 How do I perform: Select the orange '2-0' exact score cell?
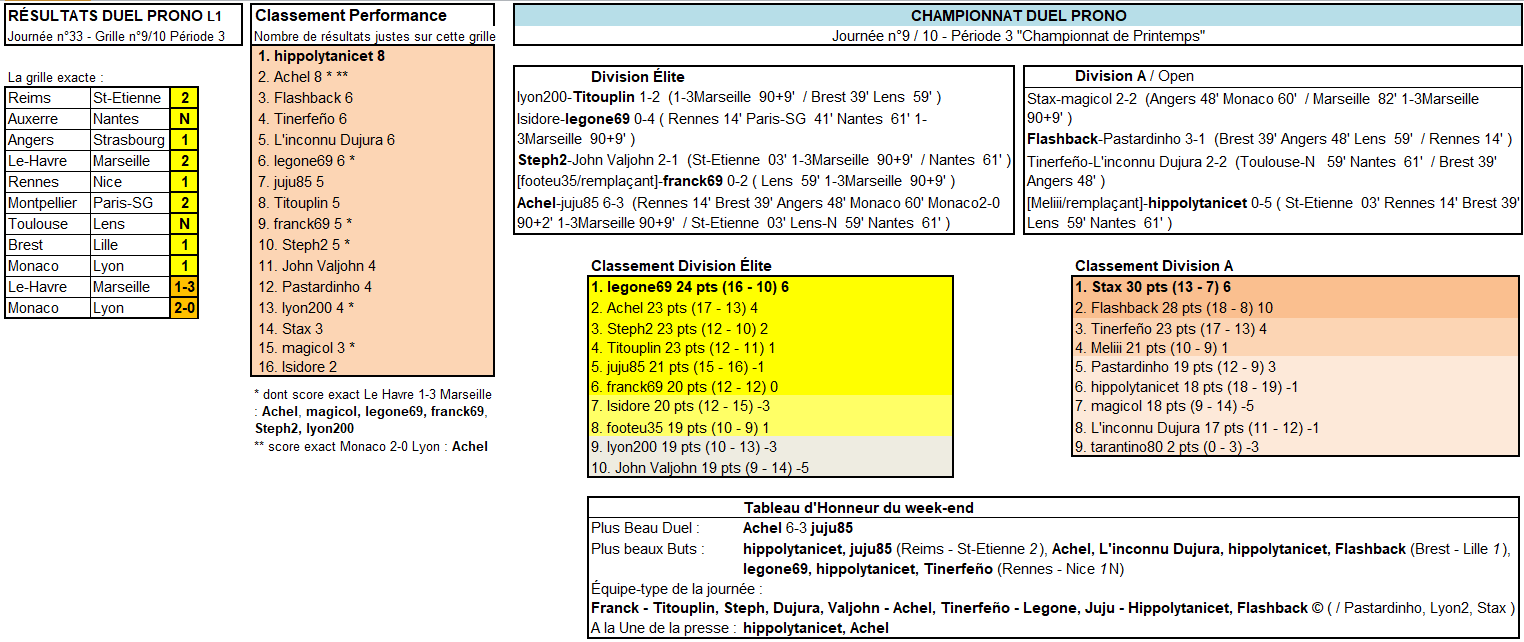coord(184,308)
